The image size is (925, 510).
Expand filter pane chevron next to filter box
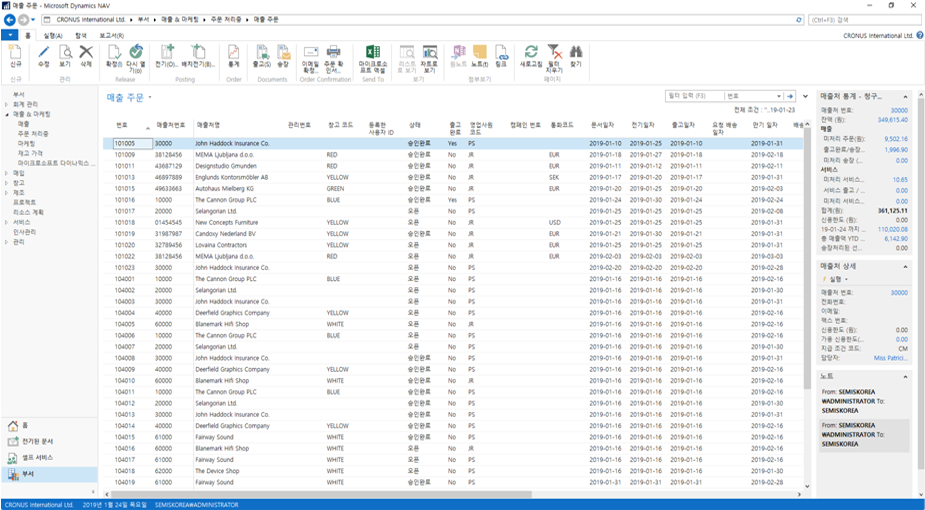click(806, 96)
